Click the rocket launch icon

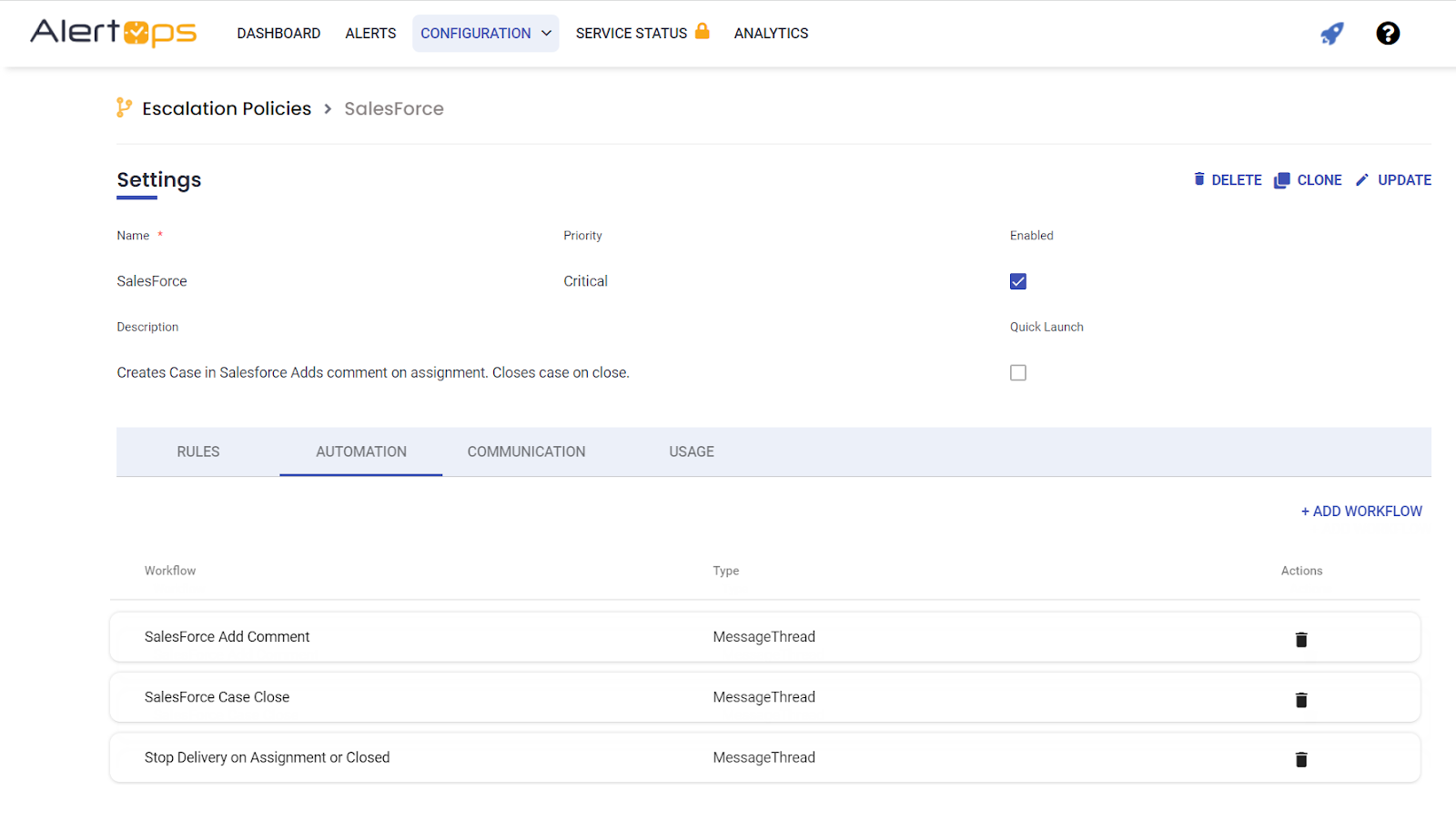tap(1331, 34)
